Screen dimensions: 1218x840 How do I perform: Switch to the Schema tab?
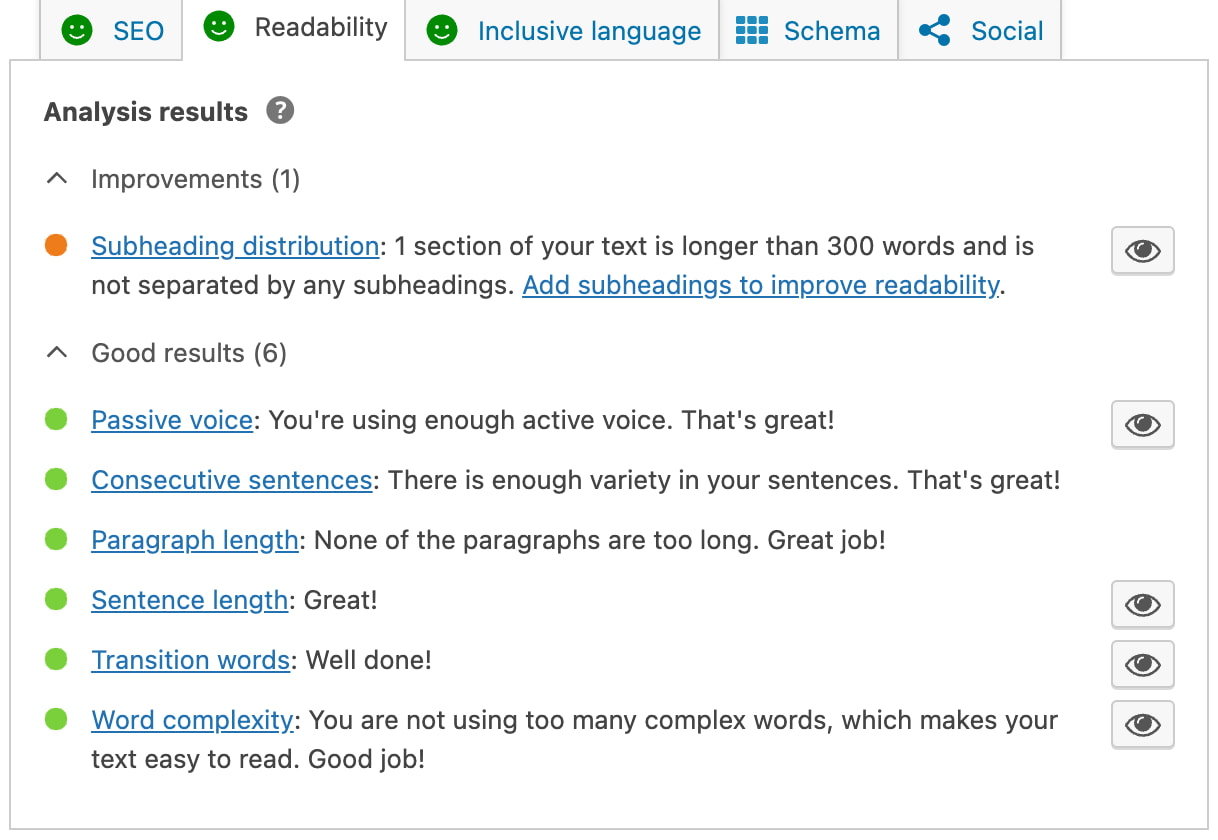coord(808,31)
